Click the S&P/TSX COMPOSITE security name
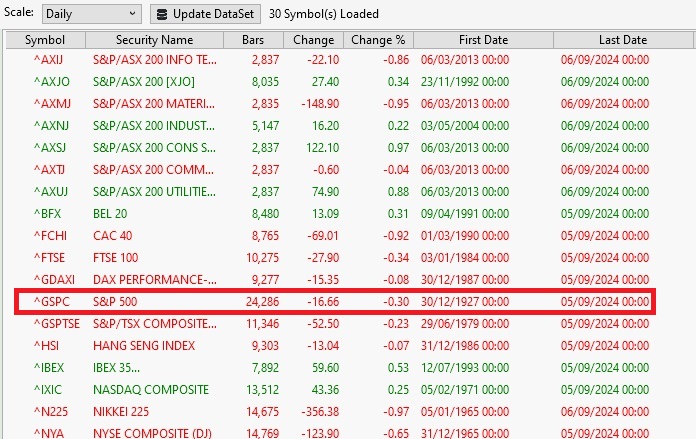 click(155, 324)
